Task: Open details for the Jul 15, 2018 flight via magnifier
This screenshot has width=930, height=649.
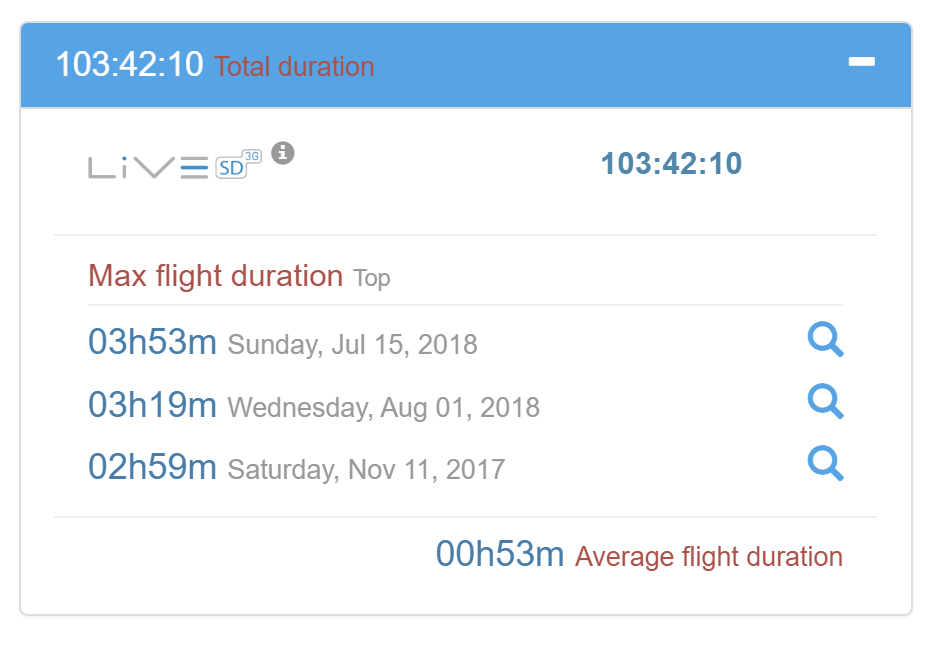Action: pos(825,340)
